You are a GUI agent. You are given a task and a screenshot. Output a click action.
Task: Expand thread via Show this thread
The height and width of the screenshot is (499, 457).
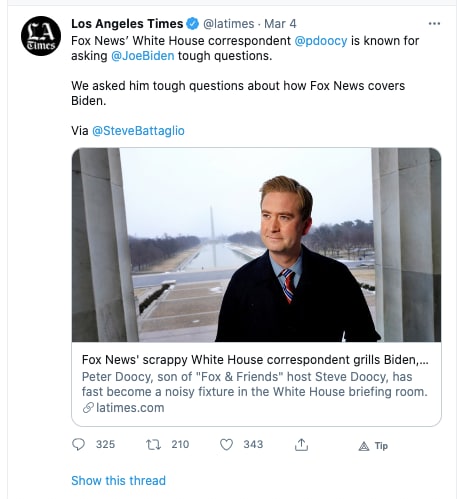coord(118,480)
